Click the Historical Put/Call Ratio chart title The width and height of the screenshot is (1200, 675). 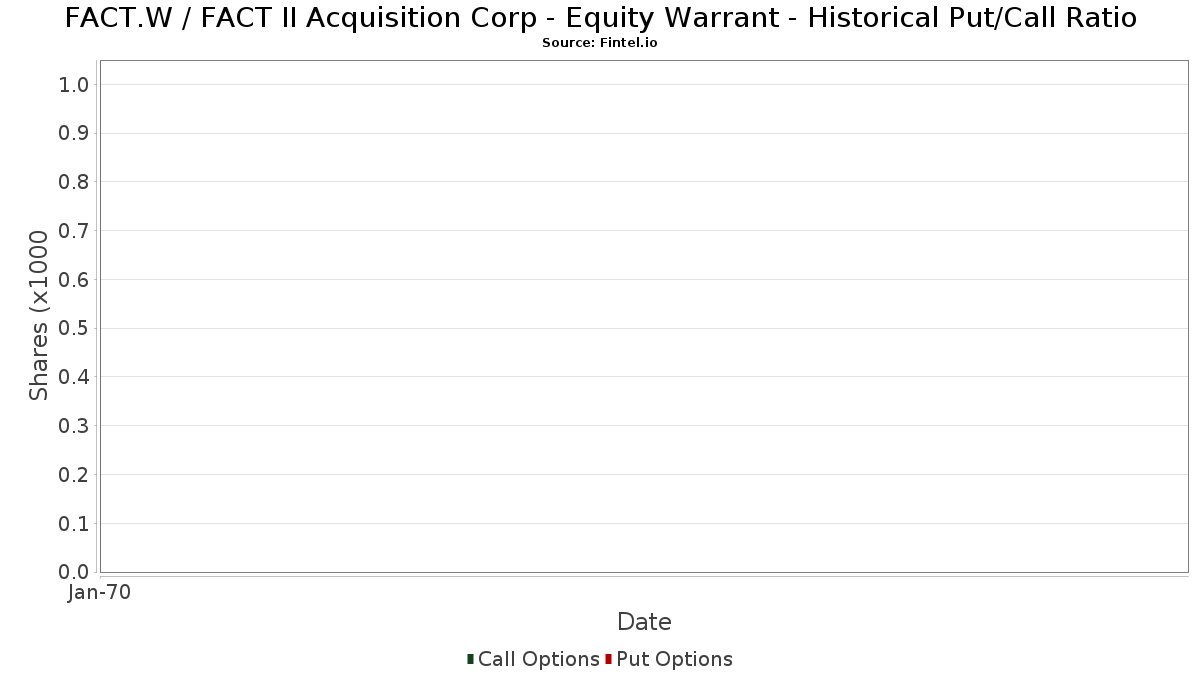coord(600,18)
